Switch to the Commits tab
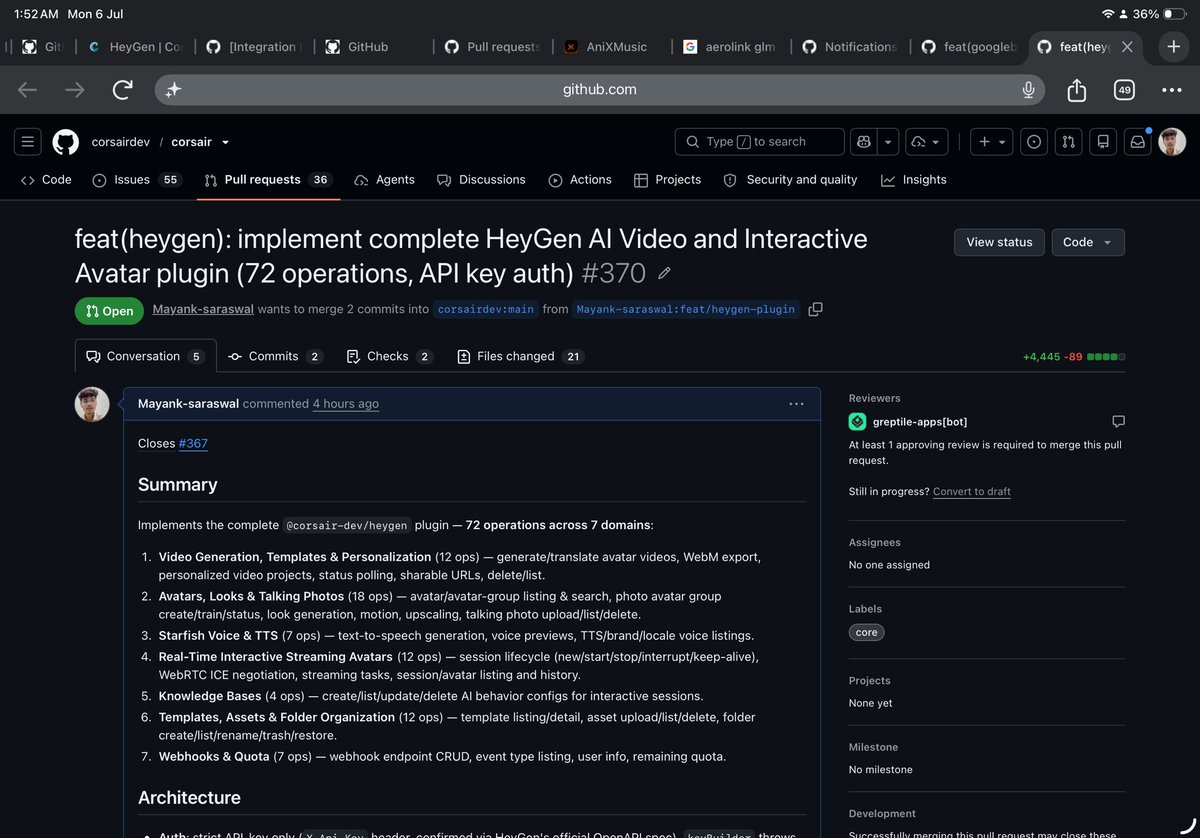This screenshot has height=838, width=1200. tap(275, 357)
